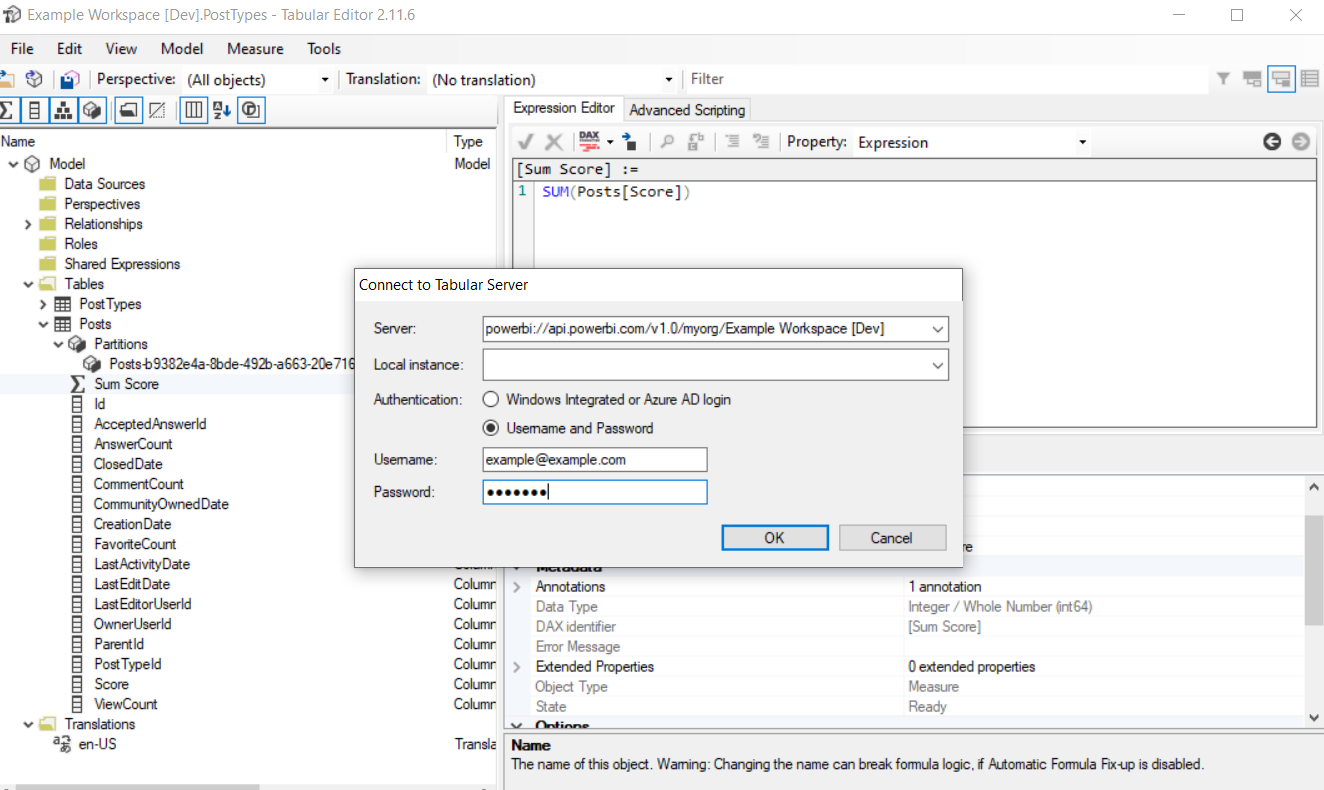
Task: Select the Sum Score measure
Action: tap(126, 384)
